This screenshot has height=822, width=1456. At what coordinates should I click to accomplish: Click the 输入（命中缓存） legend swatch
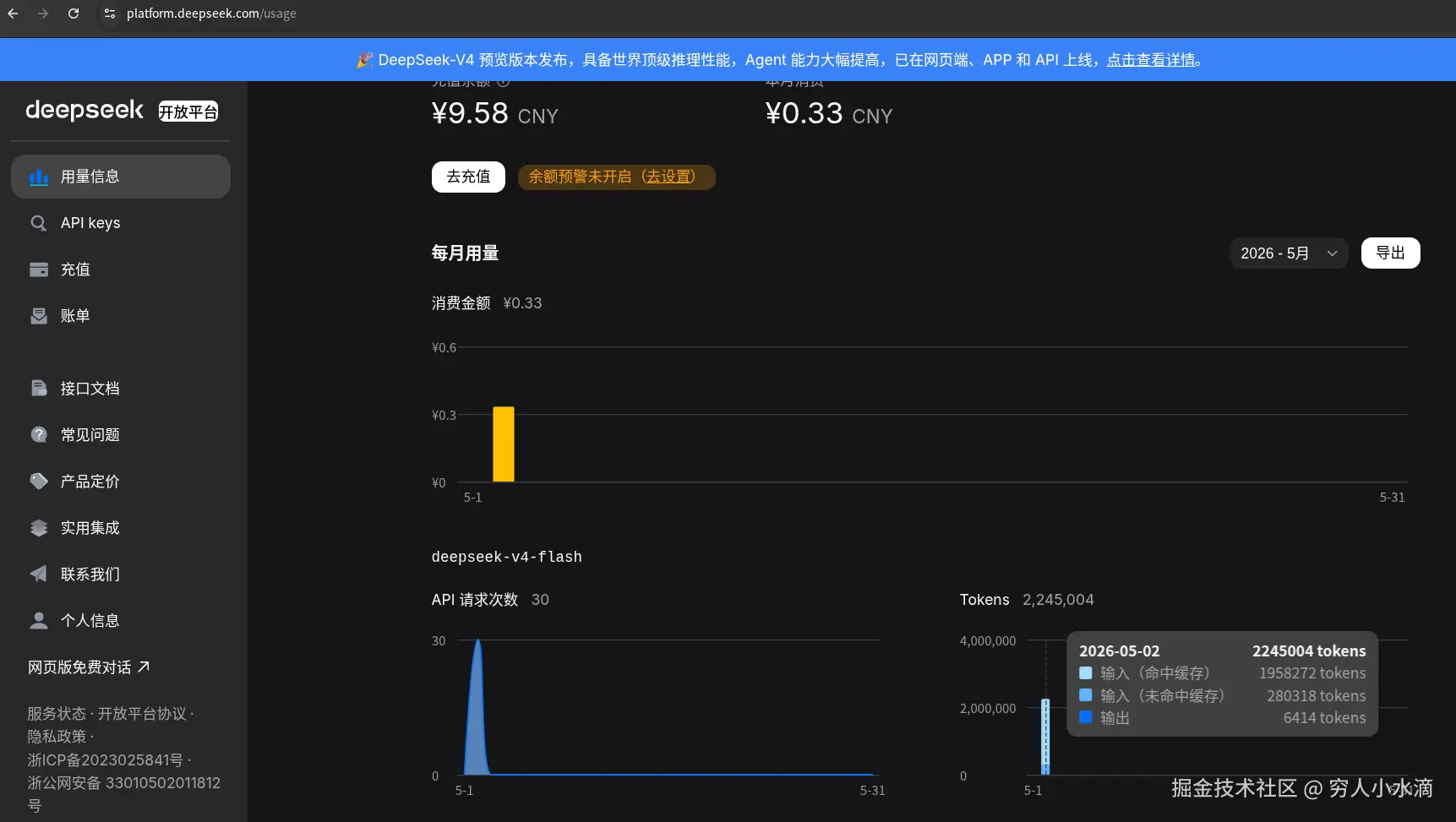click(x=1086, y=673)
